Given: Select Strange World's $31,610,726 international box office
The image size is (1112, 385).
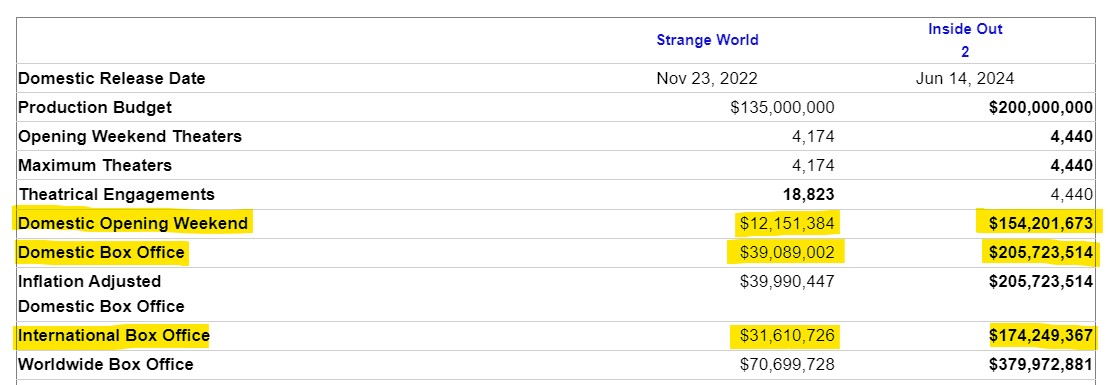Looking at the screenshot, I should coord(787,335).
